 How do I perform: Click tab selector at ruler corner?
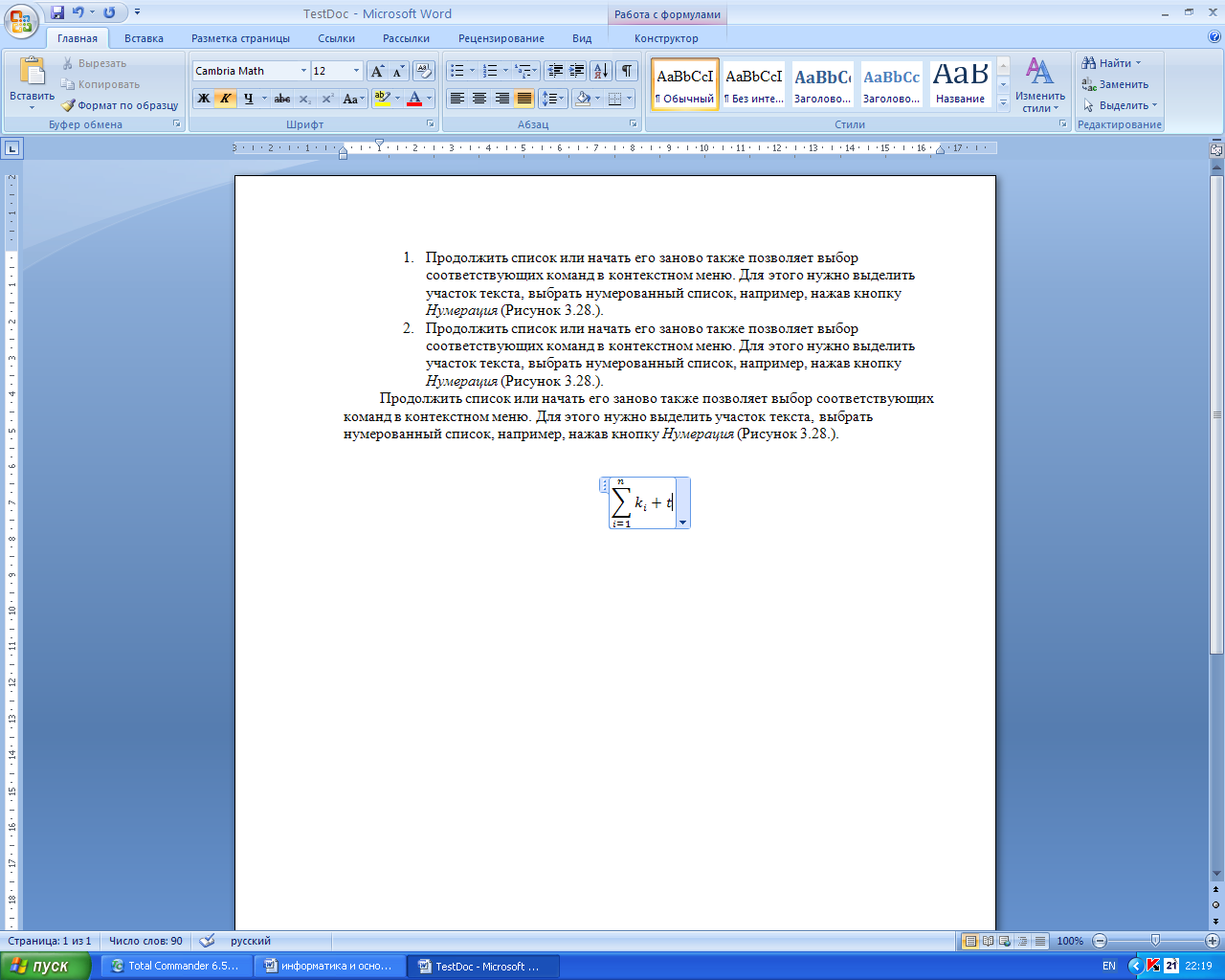coord(11,148)
